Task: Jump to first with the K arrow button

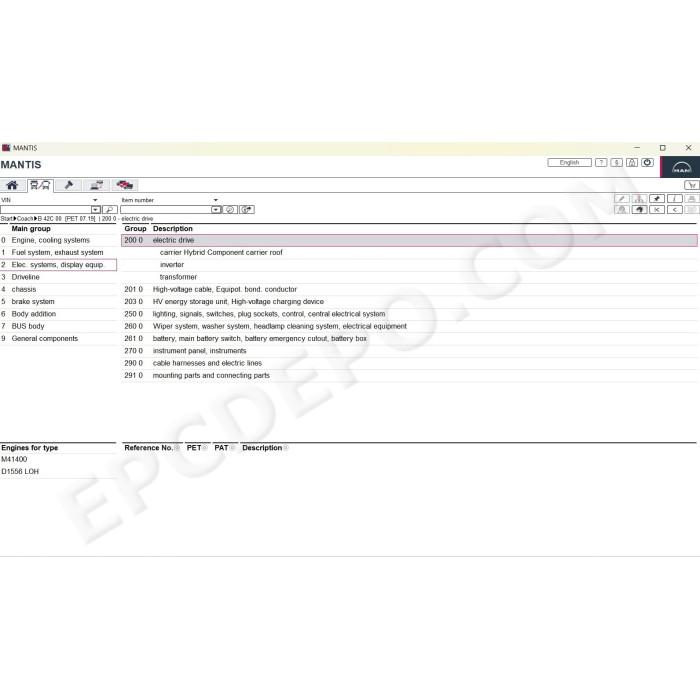Action: click(x=657, y=209)
